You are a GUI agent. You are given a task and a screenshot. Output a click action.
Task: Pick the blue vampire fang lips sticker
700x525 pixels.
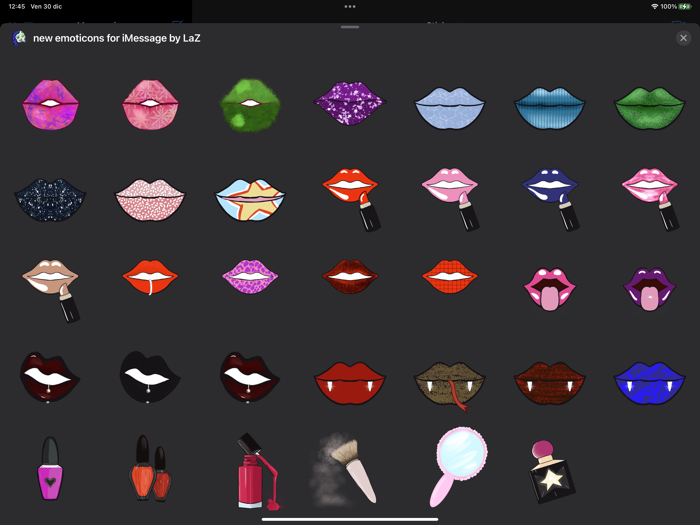[650, 383]
